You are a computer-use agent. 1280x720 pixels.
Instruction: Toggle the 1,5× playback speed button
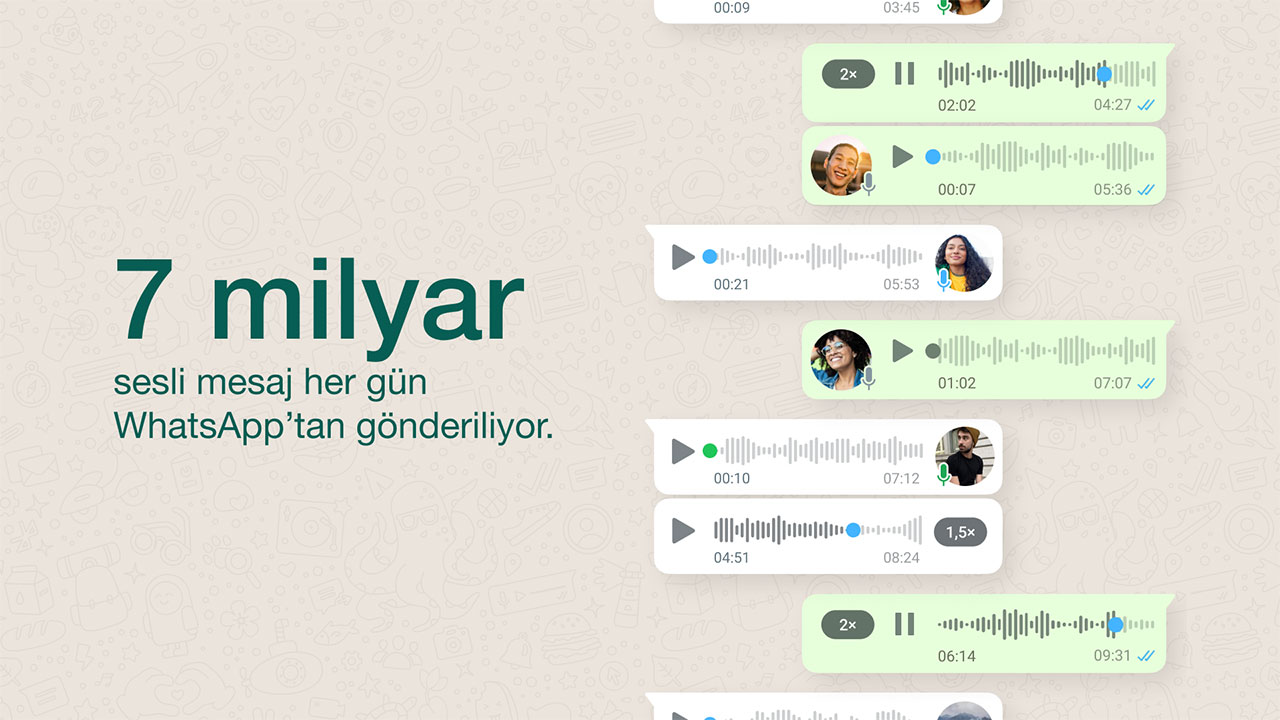click(x=960, y=532)
